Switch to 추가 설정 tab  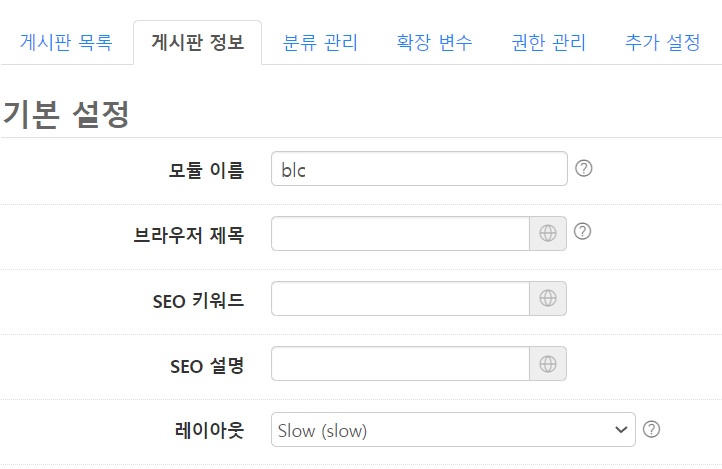[x=662, y=43]
